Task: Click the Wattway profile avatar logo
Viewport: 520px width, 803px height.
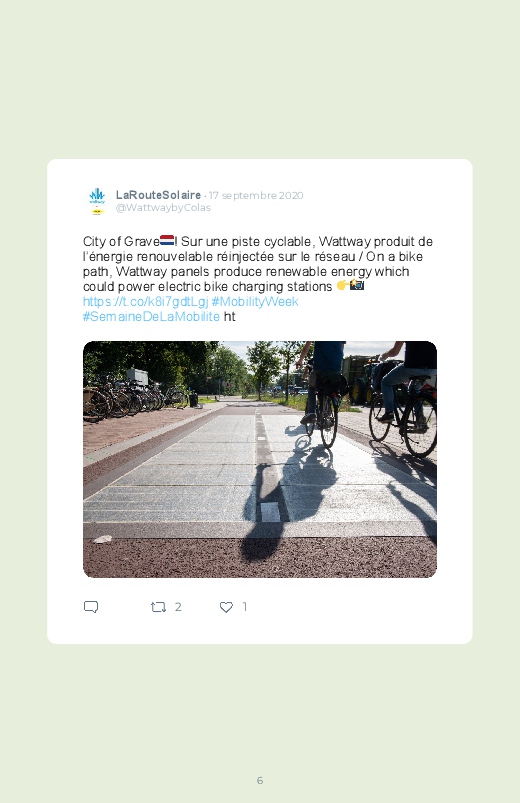Action: (x=97, y=201)
